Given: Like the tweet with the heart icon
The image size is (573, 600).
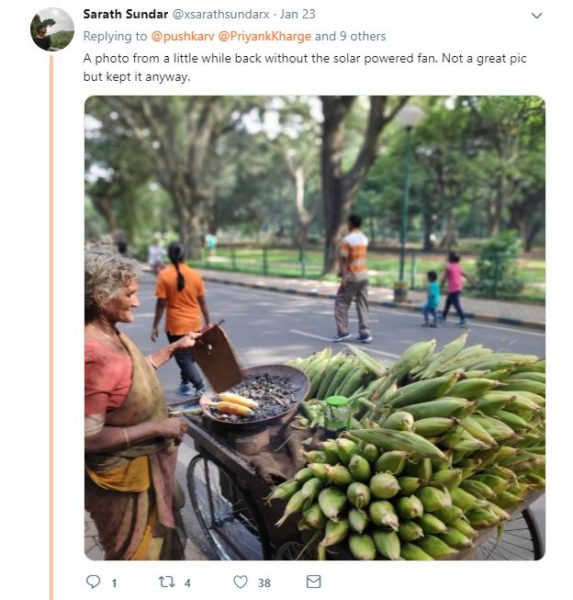Looking at the screenshot, I should 240,582.
